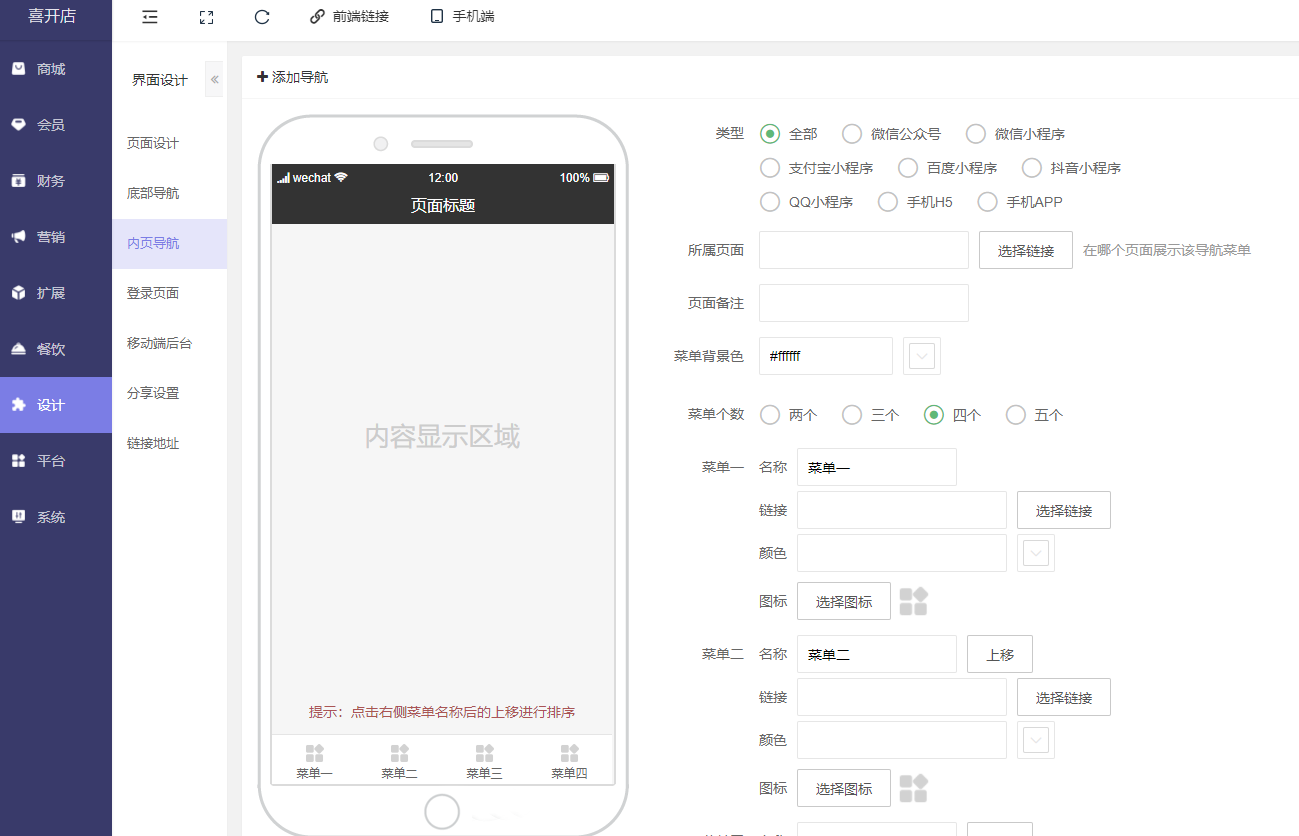Screen dimensions: 1299x836
Task: Focus the 菜单二 链接 input field
Action: pyautogui.click(x=902, y=697)
